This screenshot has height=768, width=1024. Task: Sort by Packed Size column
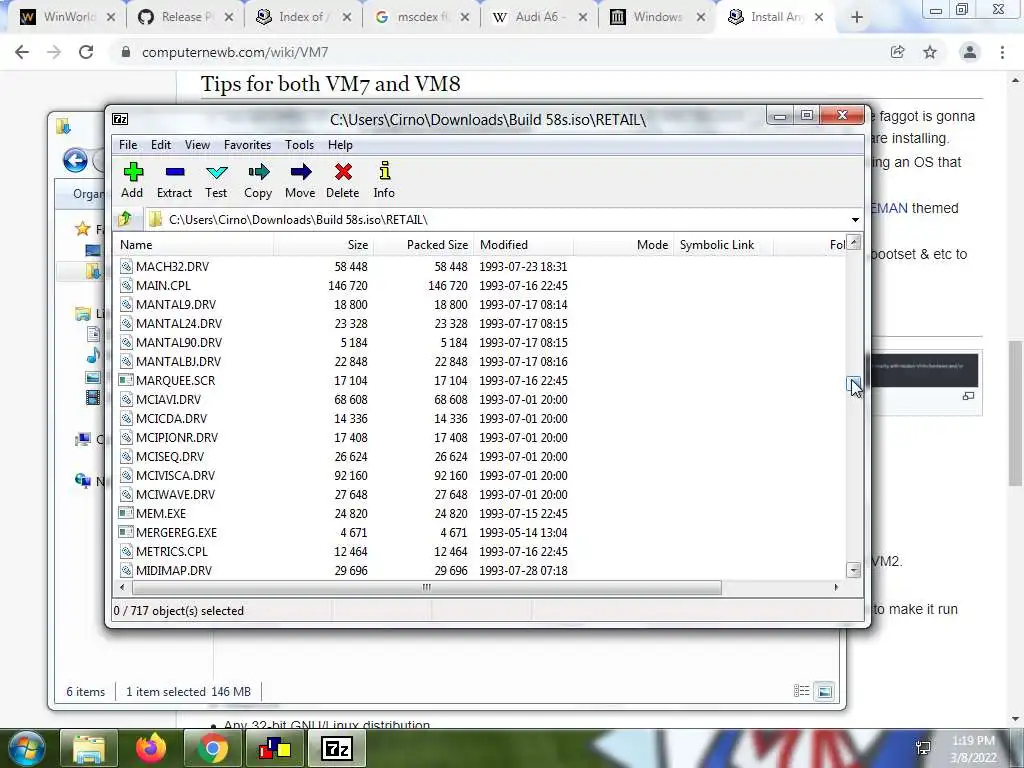coord(423,245)
